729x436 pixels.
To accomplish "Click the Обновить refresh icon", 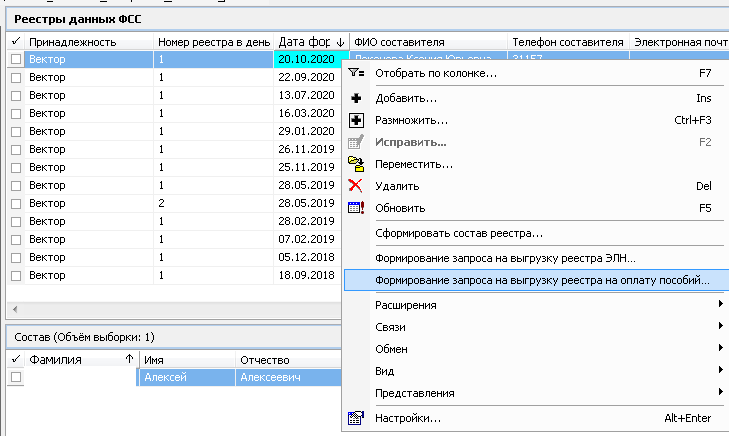I will 356,208.
